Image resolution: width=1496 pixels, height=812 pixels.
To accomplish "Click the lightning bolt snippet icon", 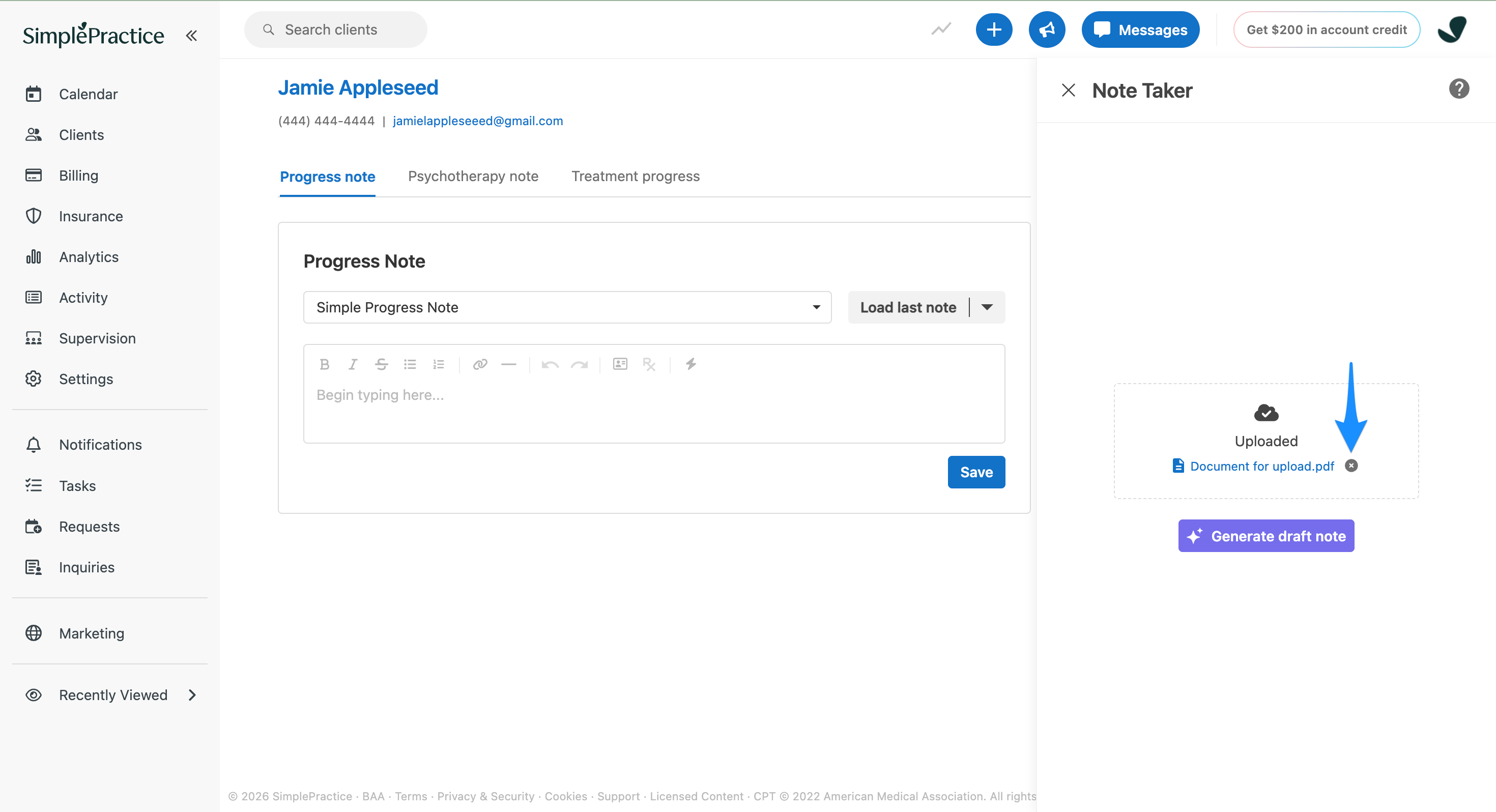I will [x=691, y=364].
